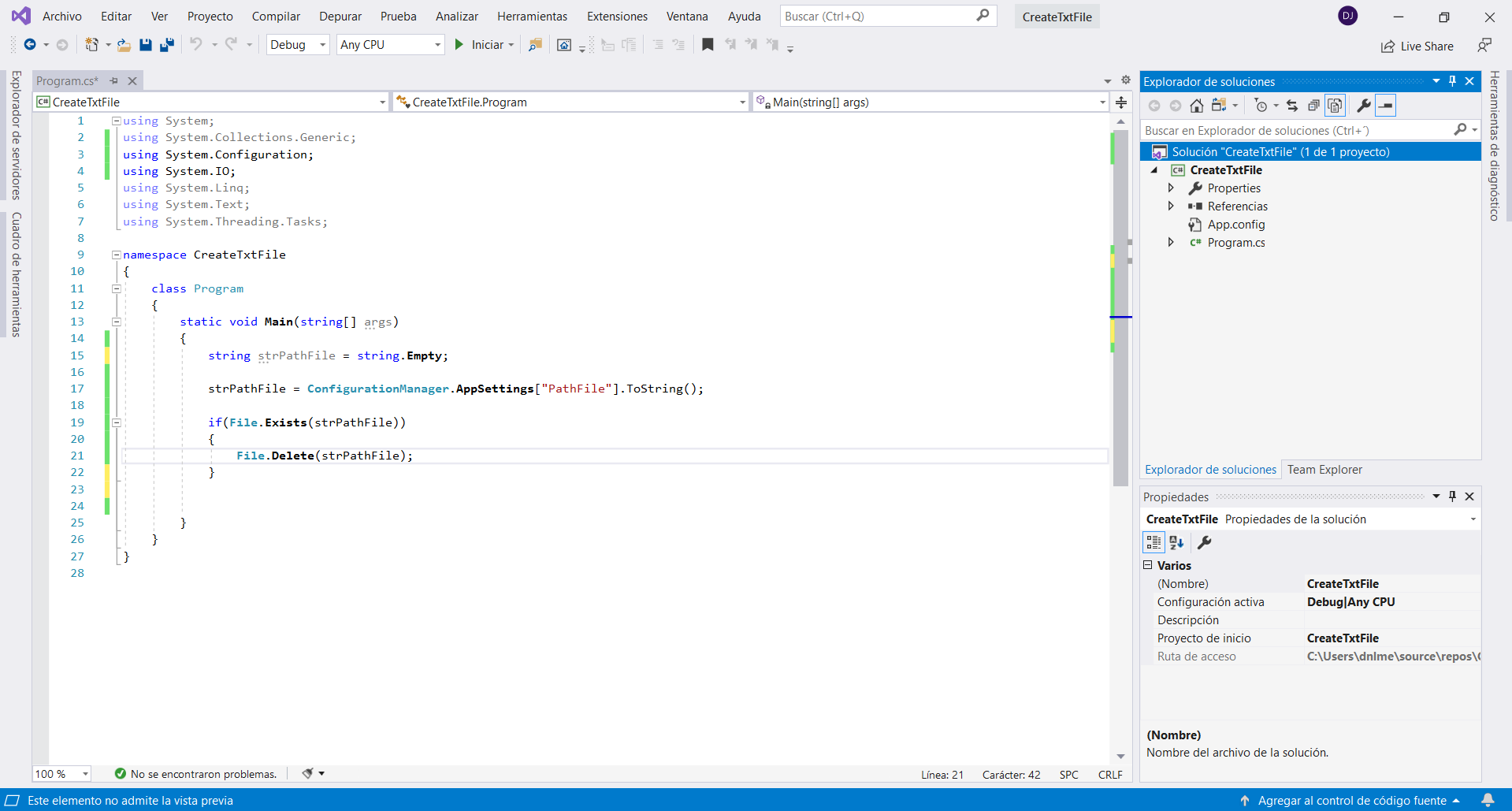Click the Live Share button
The image size is (1512, 811).
[1417, 47]
